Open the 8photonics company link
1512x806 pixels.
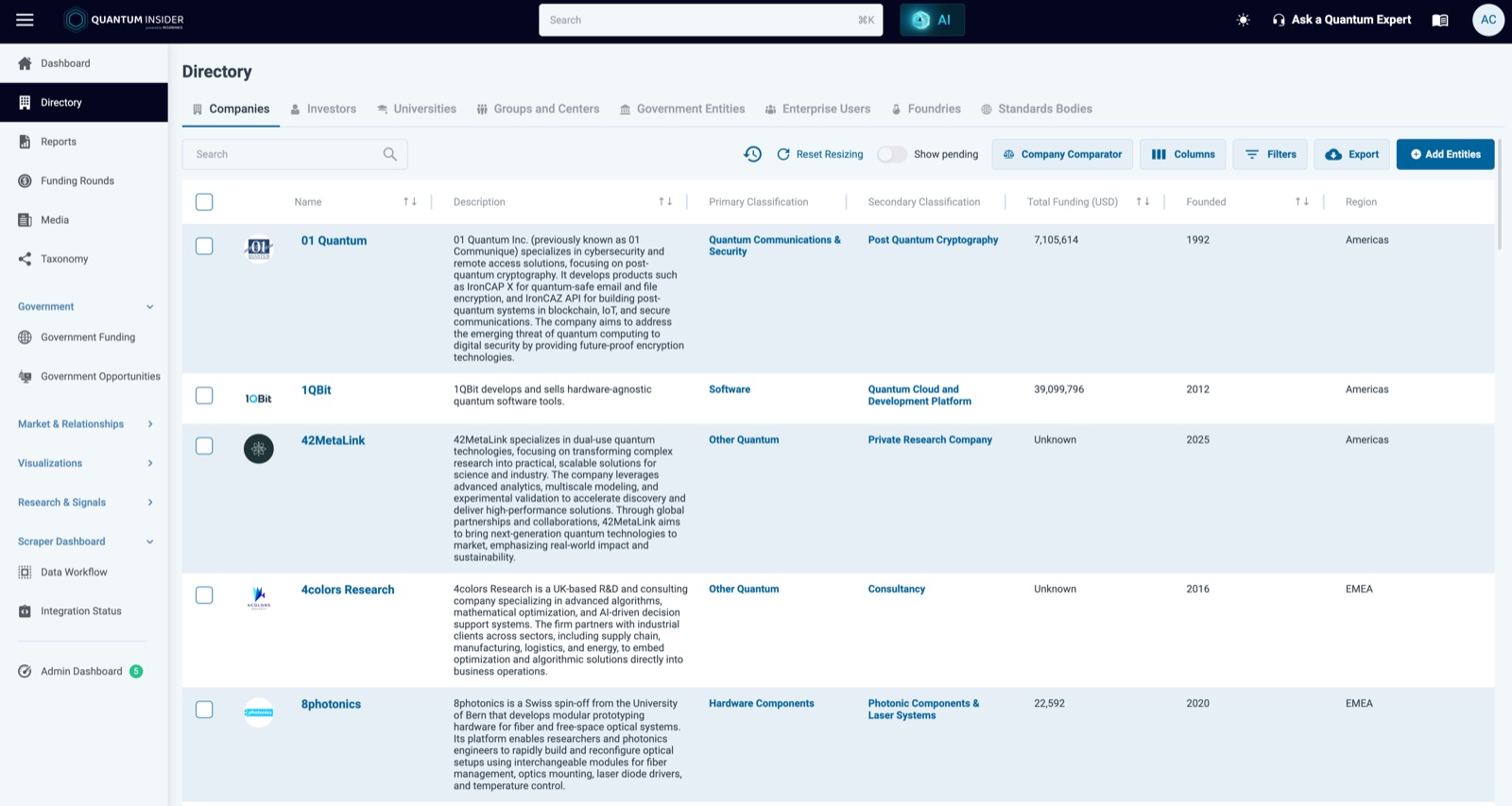coord(331,704)
